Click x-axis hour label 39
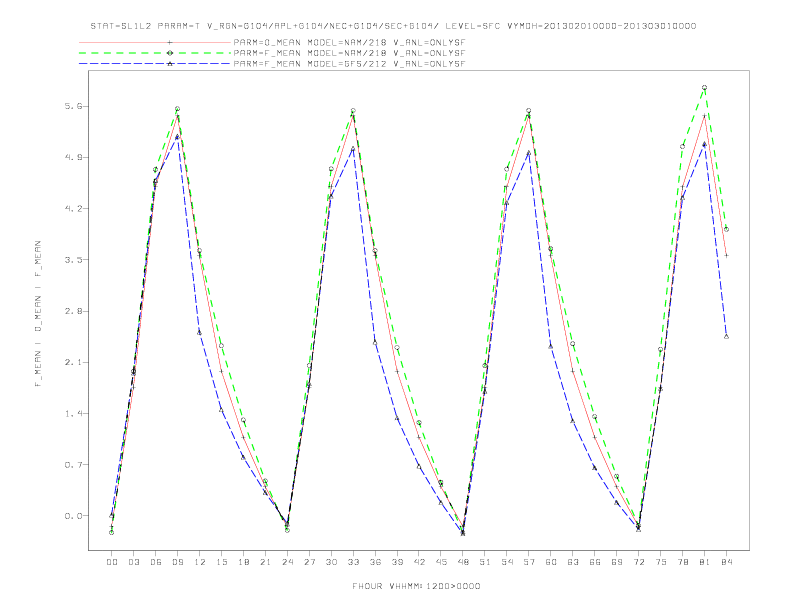Screen dimensions: 792x612 coord(397,562)
